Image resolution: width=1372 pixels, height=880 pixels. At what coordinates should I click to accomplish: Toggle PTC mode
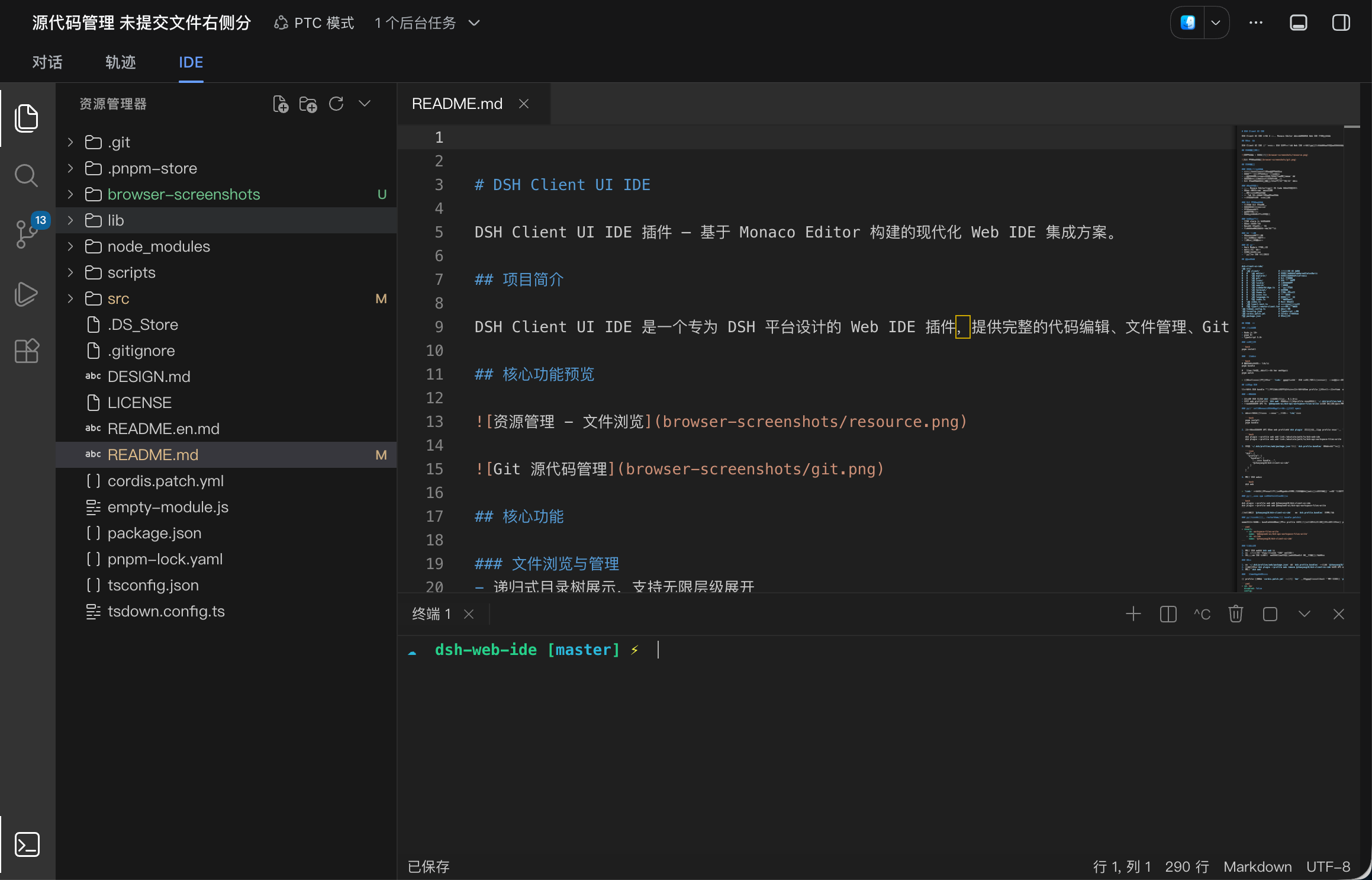pyautogui.click(x=314, y=23)
